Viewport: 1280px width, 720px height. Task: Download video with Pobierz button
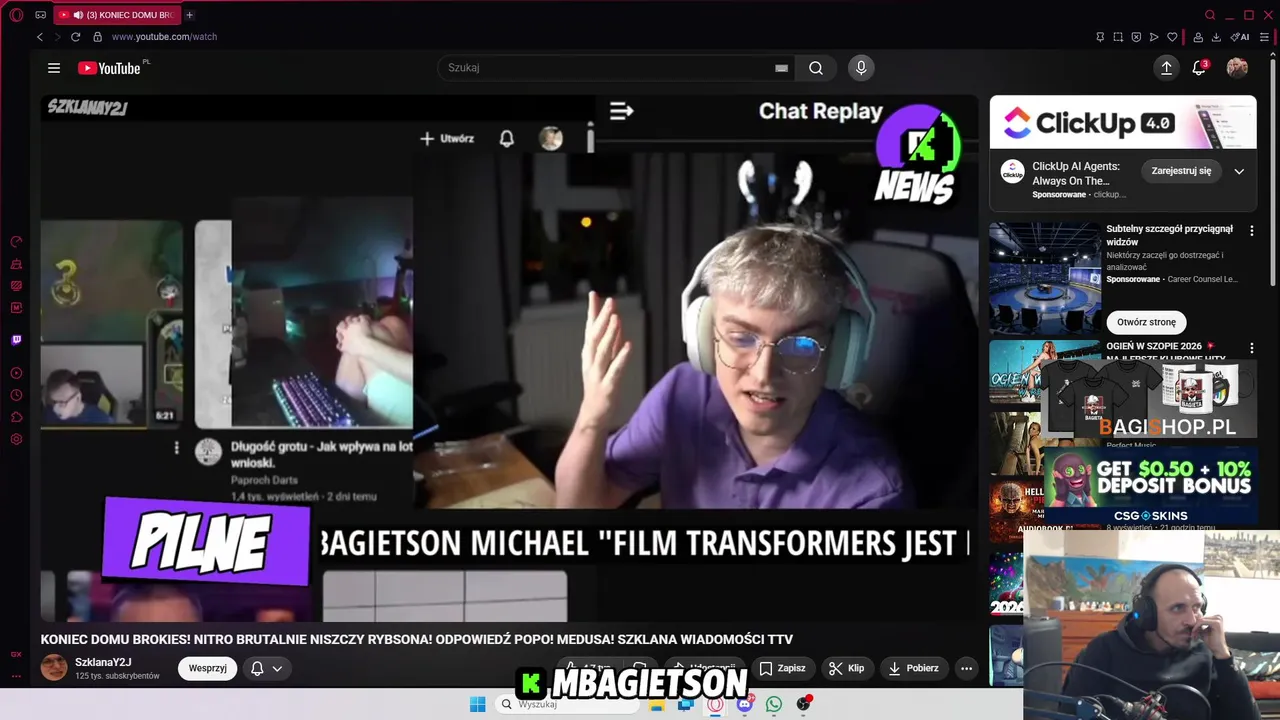click(913, 668)
